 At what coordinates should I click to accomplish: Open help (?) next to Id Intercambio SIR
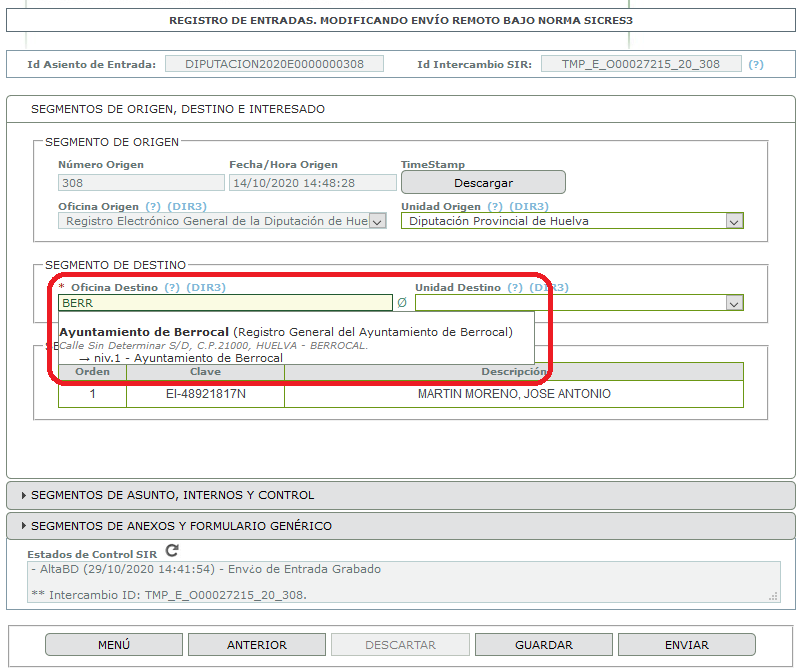[756, 64]
